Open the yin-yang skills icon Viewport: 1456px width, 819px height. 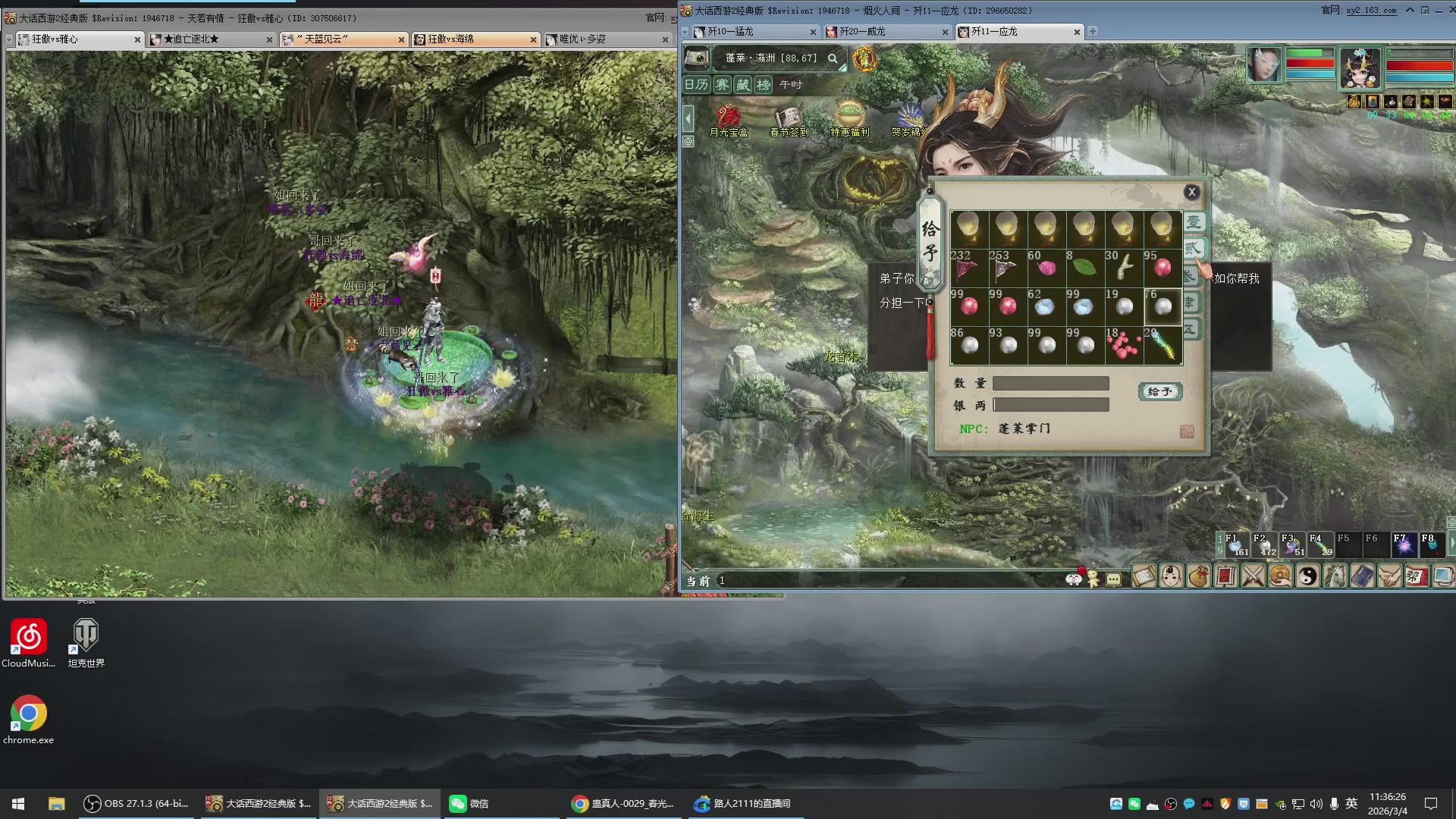[x=1307, y=576]
